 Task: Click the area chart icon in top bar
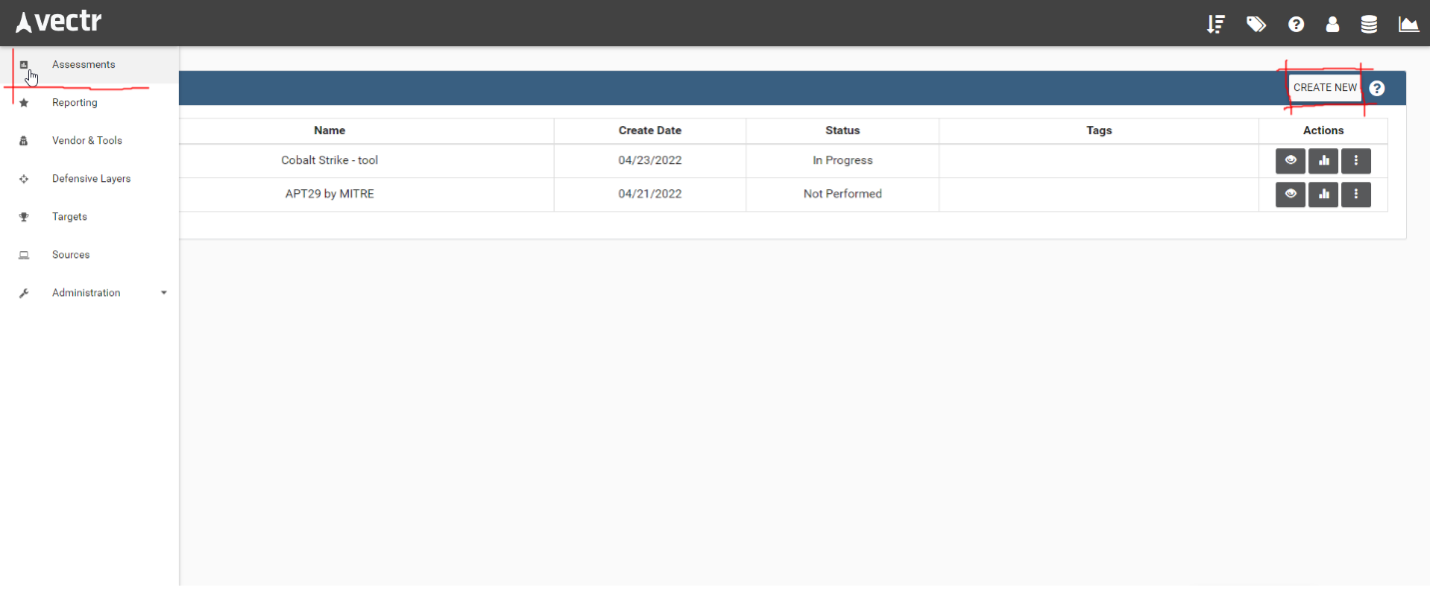pyautogui.click(x=1408, y=24)
